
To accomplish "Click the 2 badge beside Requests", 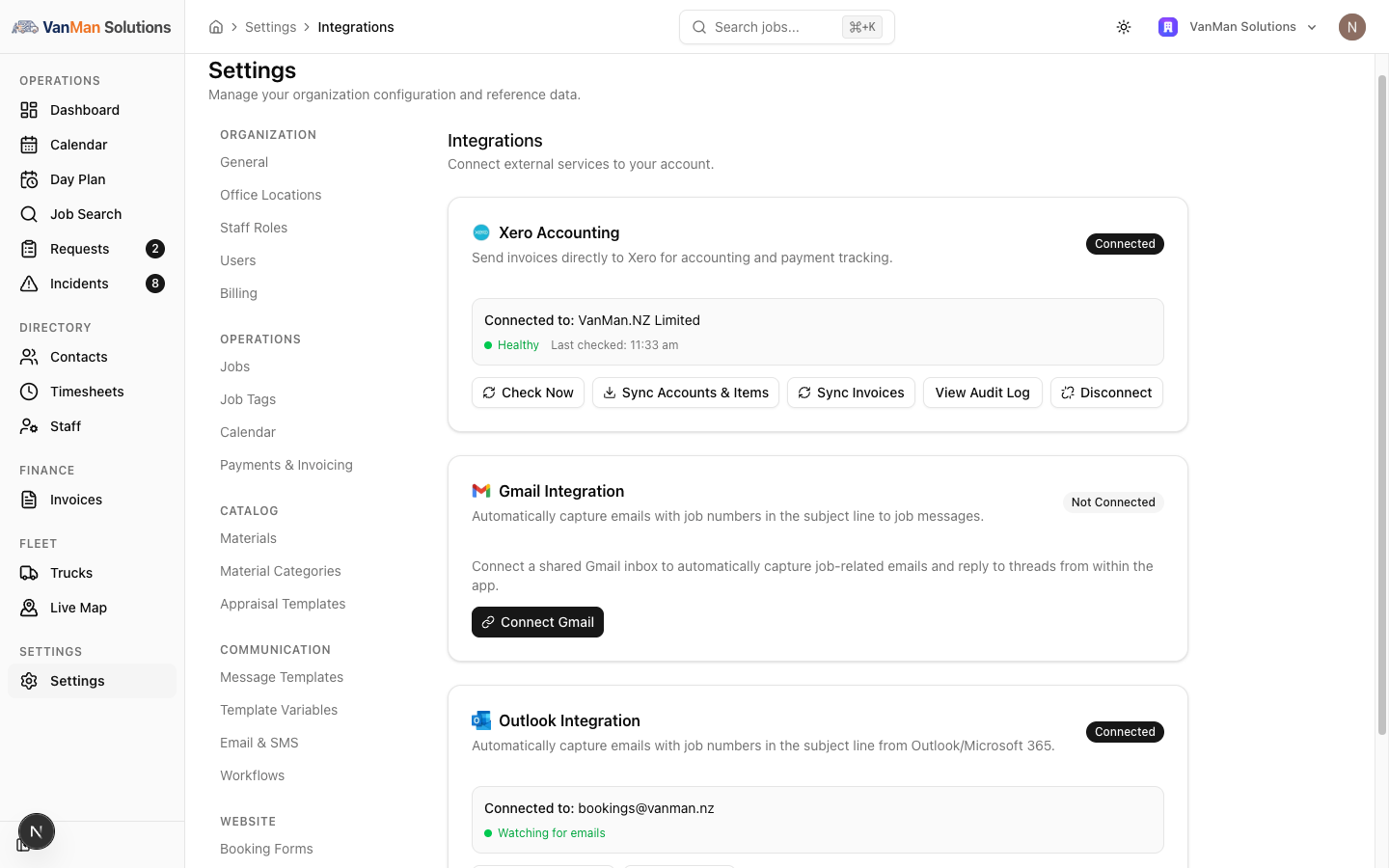I will (155, 249).
